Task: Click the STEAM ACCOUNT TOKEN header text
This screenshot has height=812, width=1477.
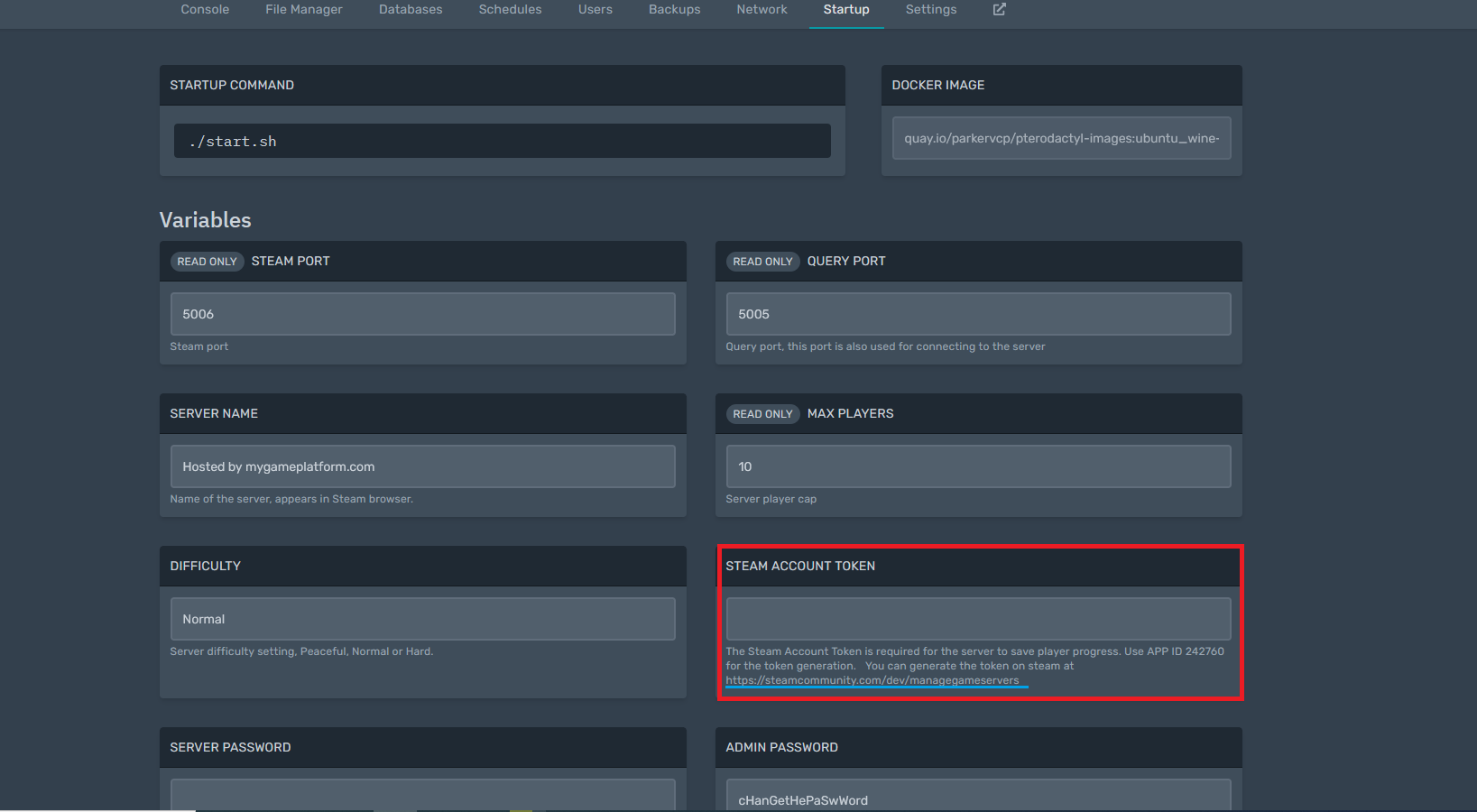Action: click(800, 566)
